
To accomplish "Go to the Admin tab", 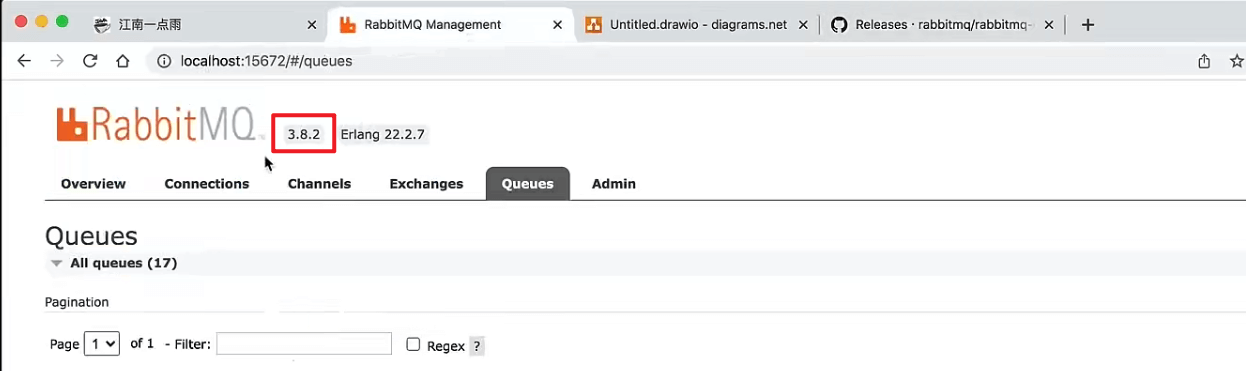I will pyautogui.click(x=614, y=184).
